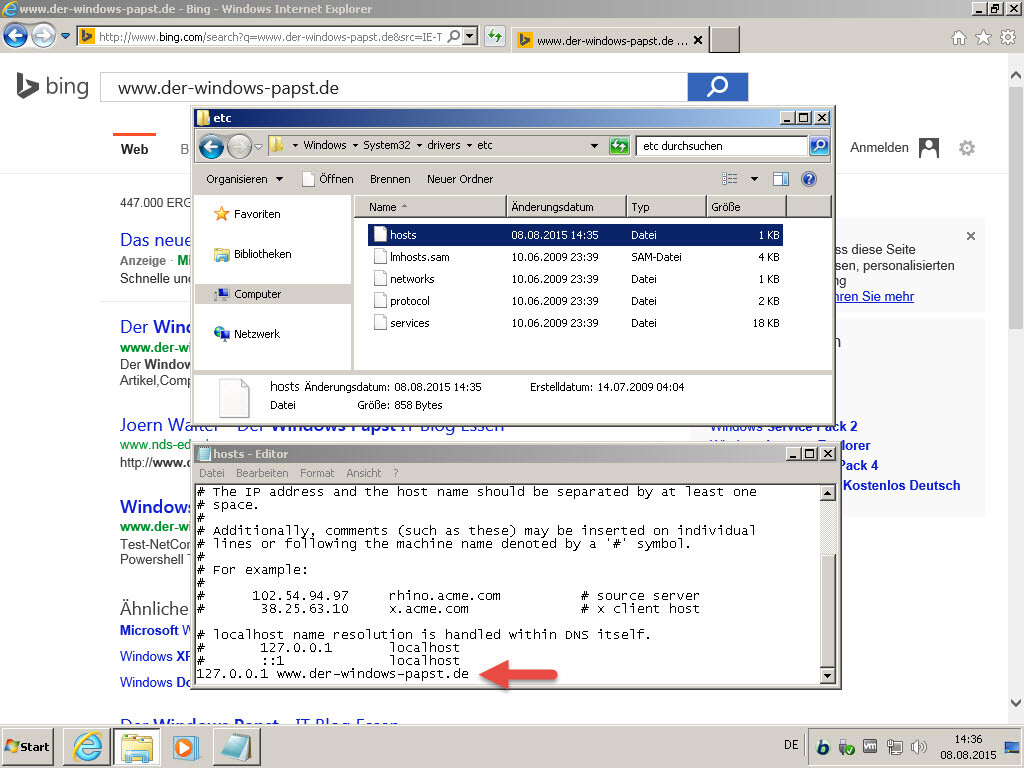
Task: Expand the Explorer address bar history dropdown
Action: click(x=595, y=146)
